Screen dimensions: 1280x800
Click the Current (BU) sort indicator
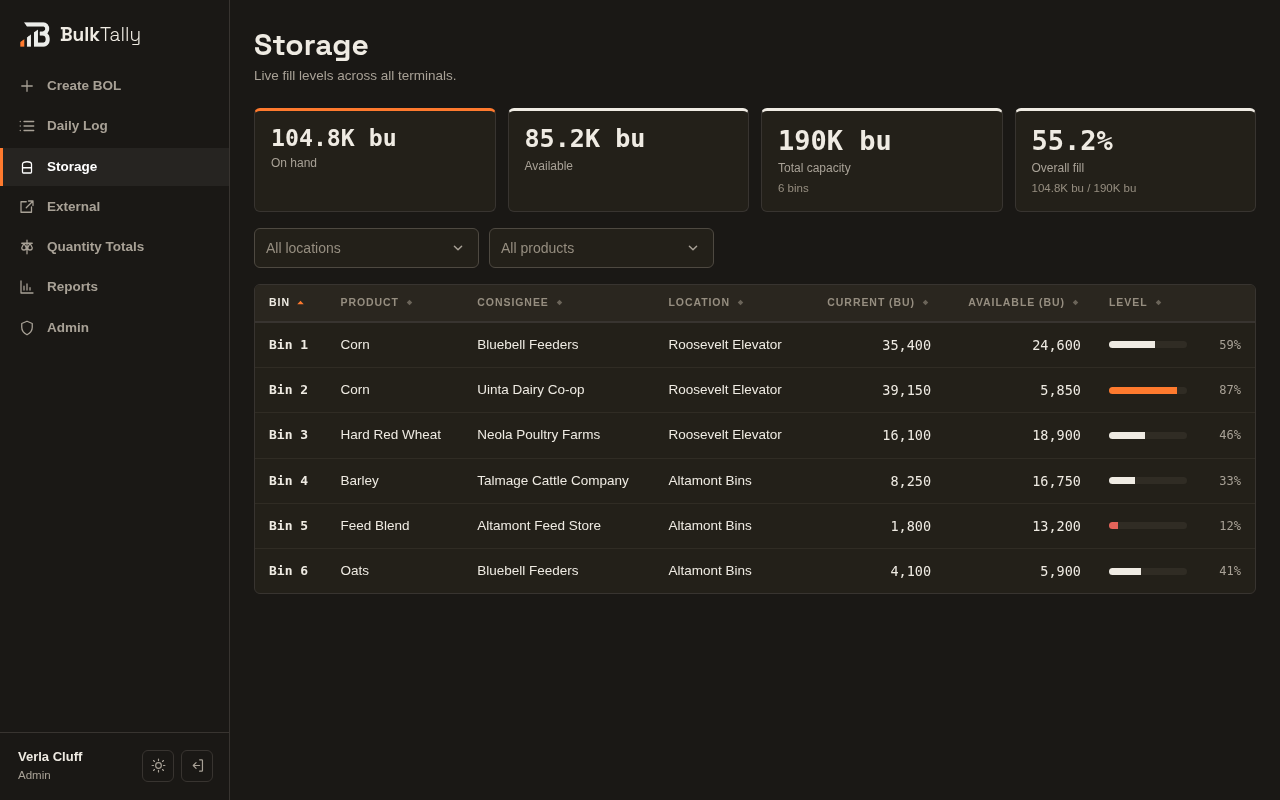click(925, 302)
